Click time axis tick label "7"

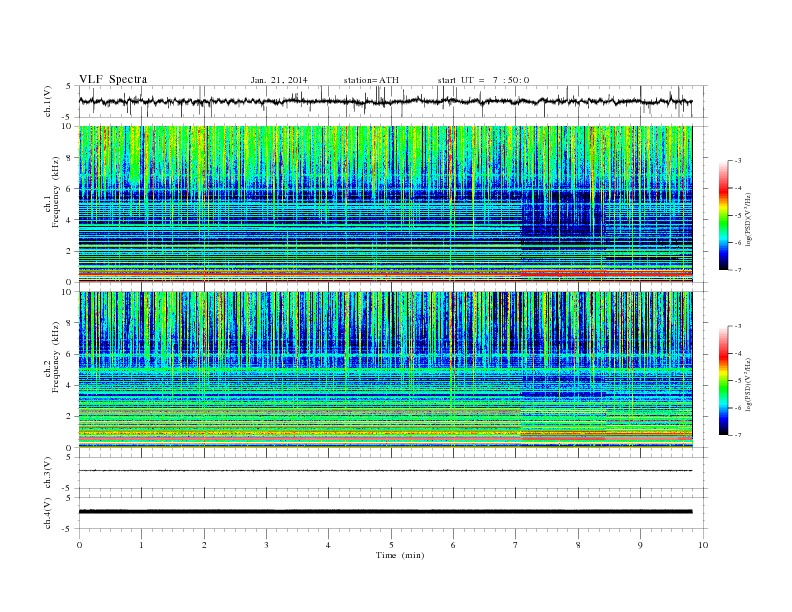(516, 545)
